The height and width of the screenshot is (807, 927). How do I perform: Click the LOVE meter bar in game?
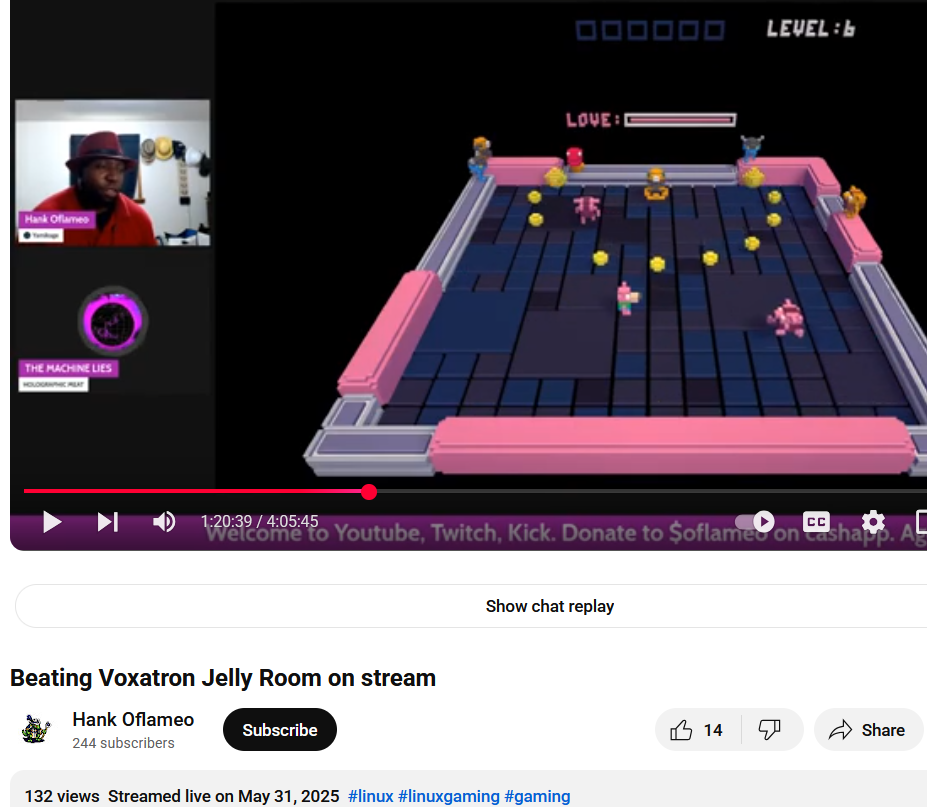[680, 120]
